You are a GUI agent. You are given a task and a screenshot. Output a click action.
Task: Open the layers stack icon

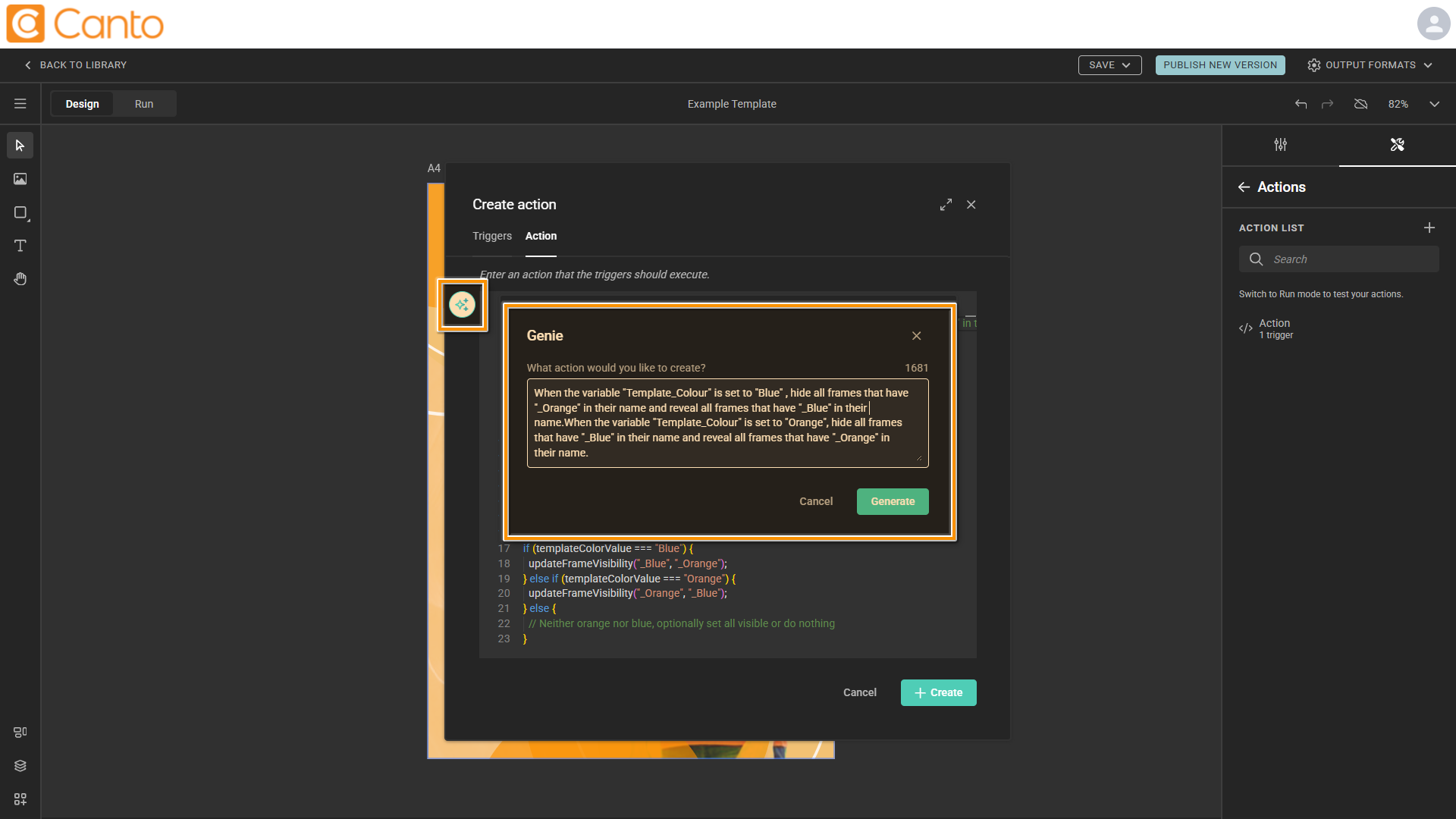pos(20,766)
